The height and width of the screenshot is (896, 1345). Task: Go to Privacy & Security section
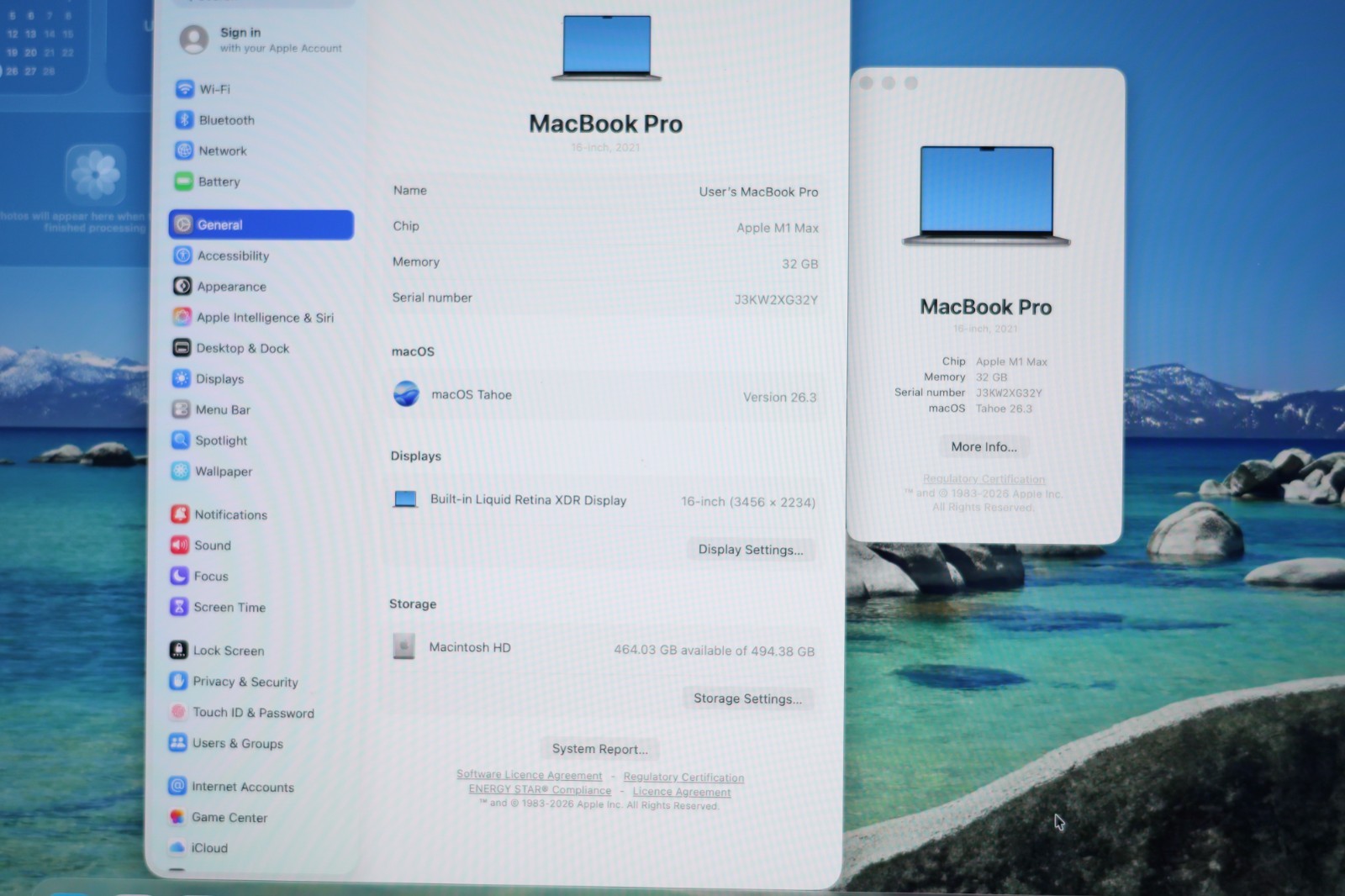coord(245,682)
